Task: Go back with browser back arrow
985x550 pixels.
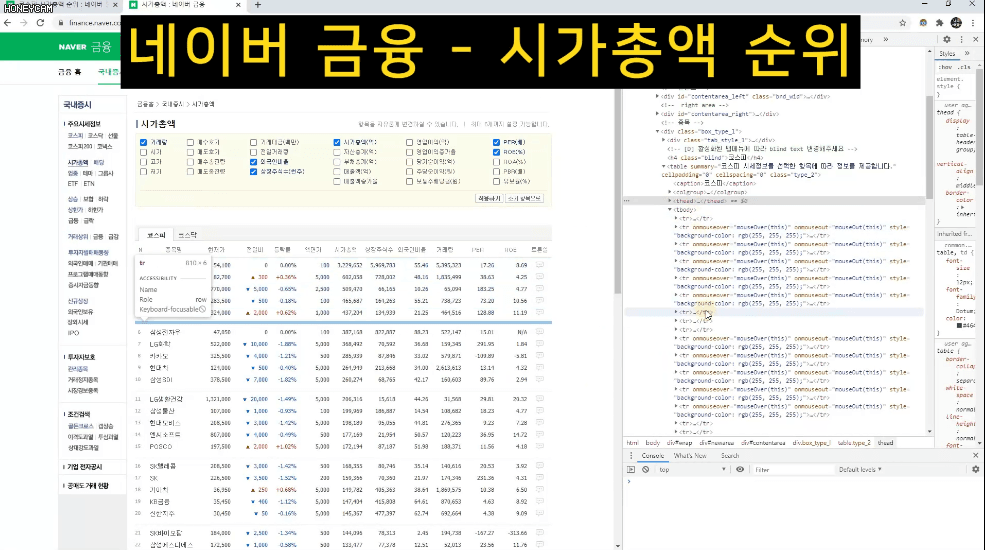Action: click(x=8, y=23)
